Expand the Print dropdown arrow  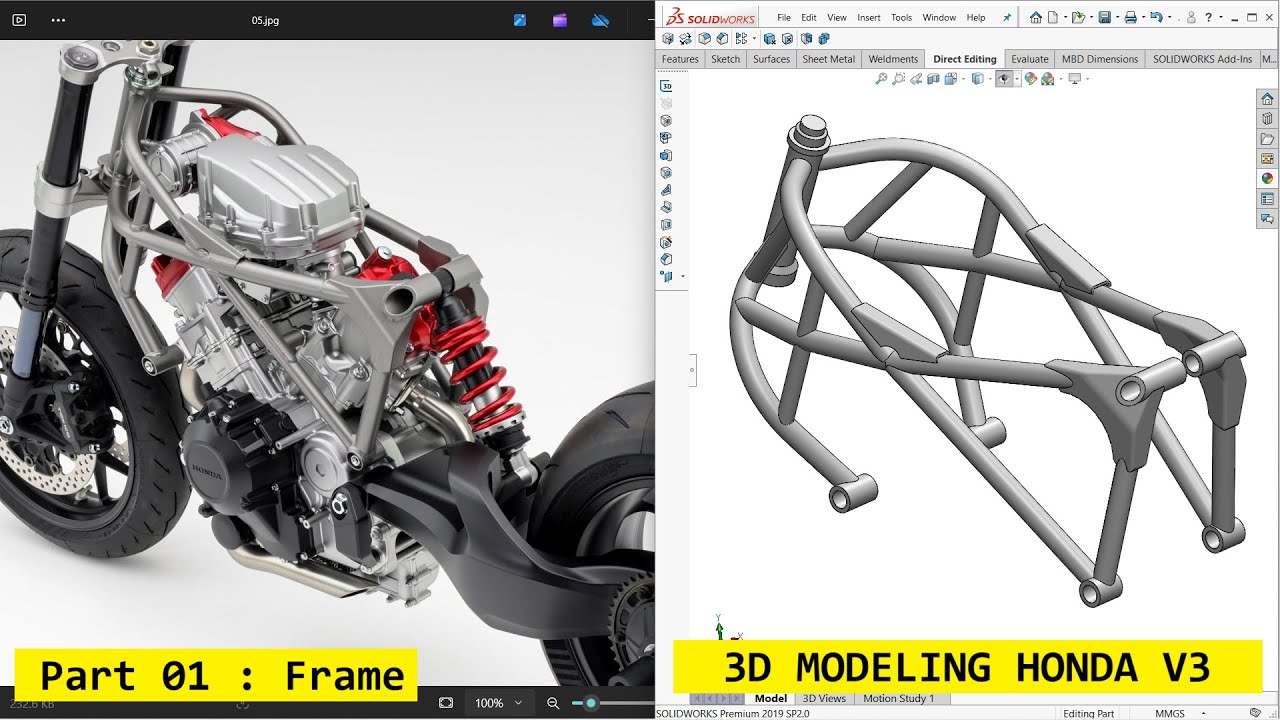coord(1143,18)
